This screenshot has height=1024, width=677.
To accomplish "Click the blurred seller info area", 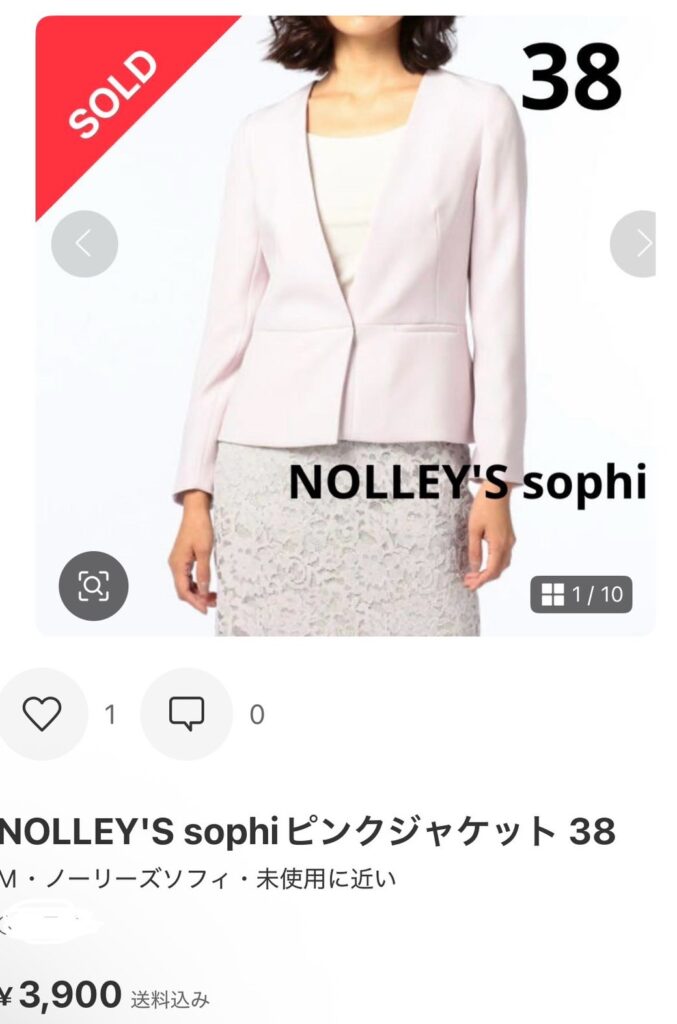I will [49, 922].
